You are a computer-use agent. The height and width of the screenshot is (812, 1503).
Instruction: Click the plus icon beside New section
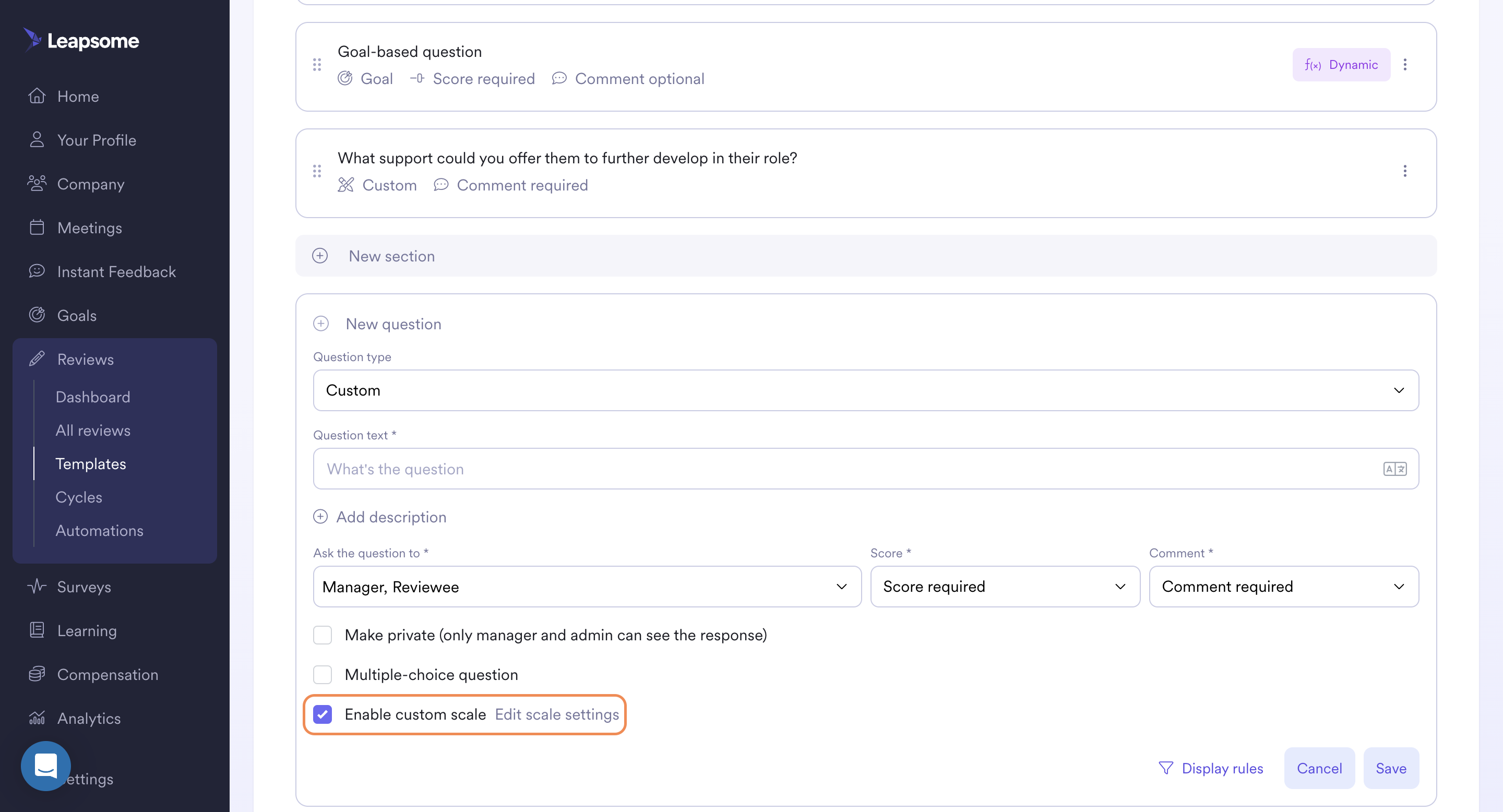click(320, 256)
